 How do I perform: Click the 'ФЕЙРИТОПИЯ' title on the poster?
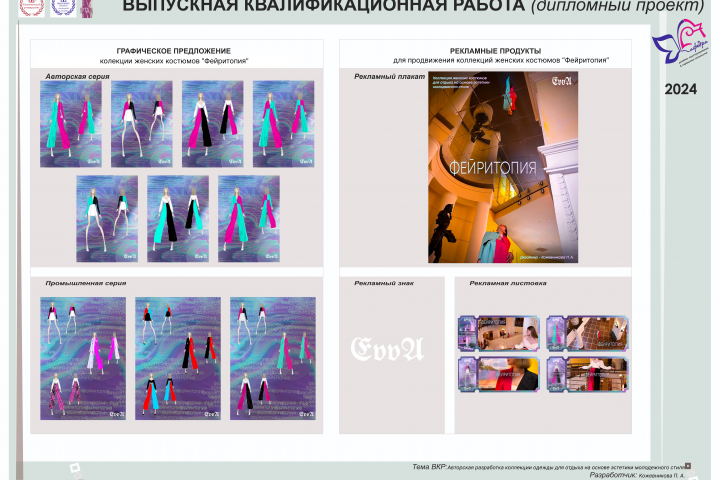(493, 168)
